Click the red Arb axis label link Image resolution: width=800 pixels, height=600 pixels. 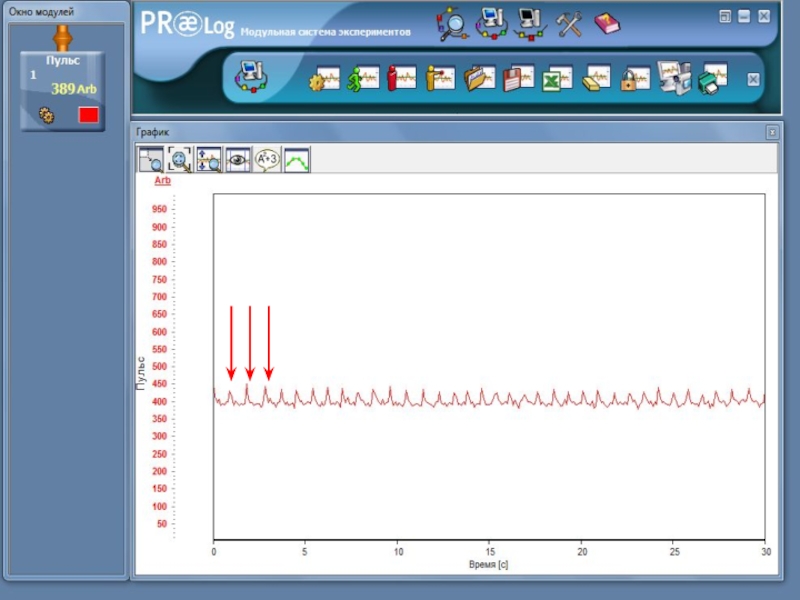(x=162, y=181)
